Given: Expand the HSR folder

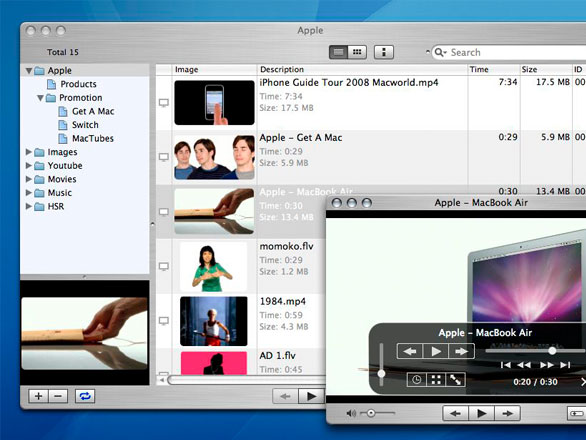Looking at the screenshot, I should click(28, 206).
